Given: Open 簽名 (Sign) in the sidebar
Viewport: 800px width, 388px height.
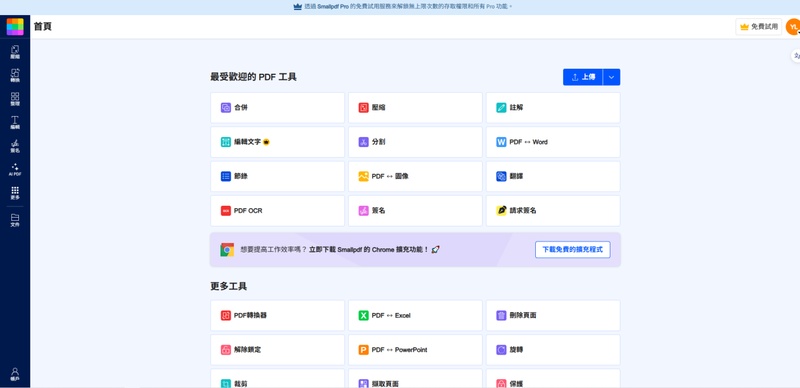Looking at the screenshot, I should (x=15, y=146).
